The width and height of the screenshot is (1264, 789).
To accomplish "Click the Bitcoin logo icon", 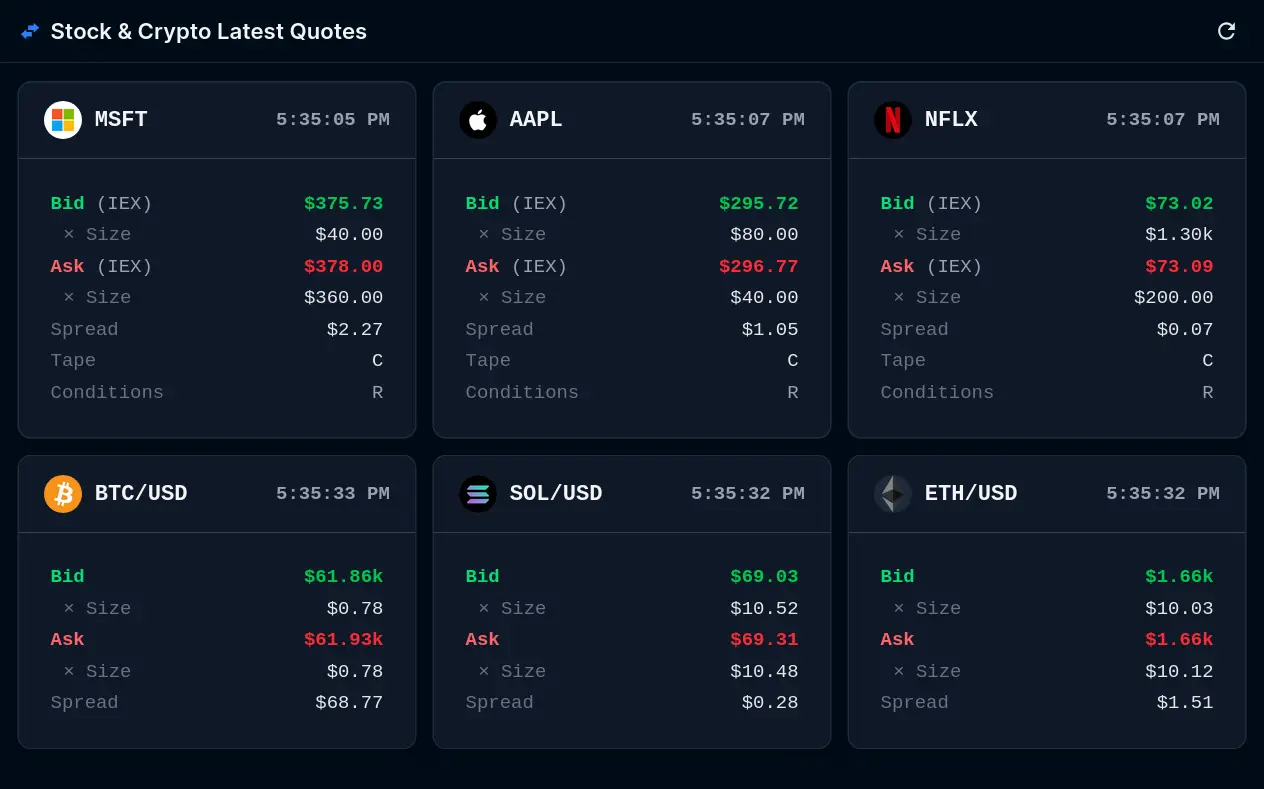I will 63,494.
